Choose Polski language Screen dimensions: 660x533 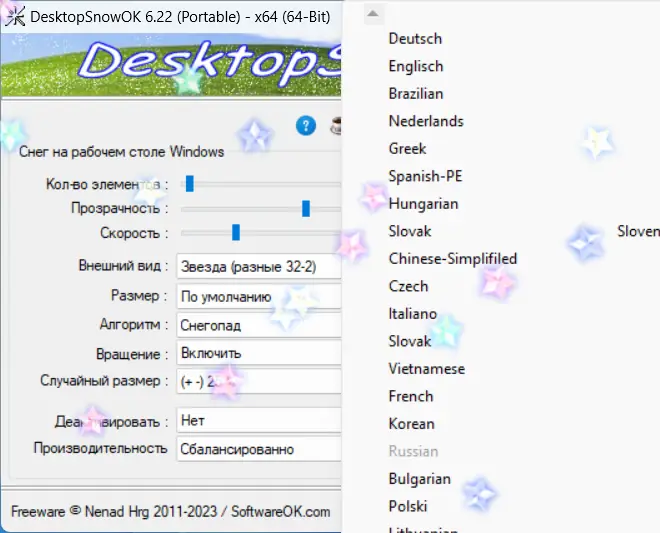coord(408,506)
